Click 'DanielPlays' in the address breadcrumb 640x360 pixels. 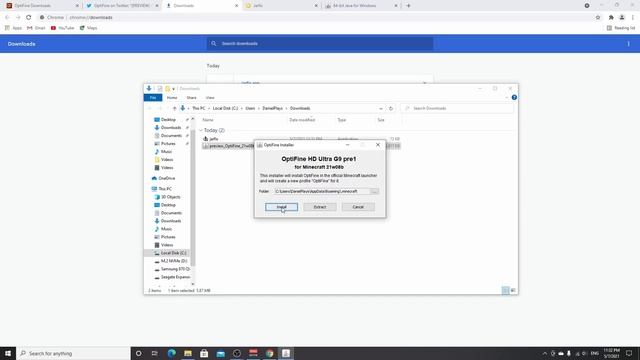(272, 108)
